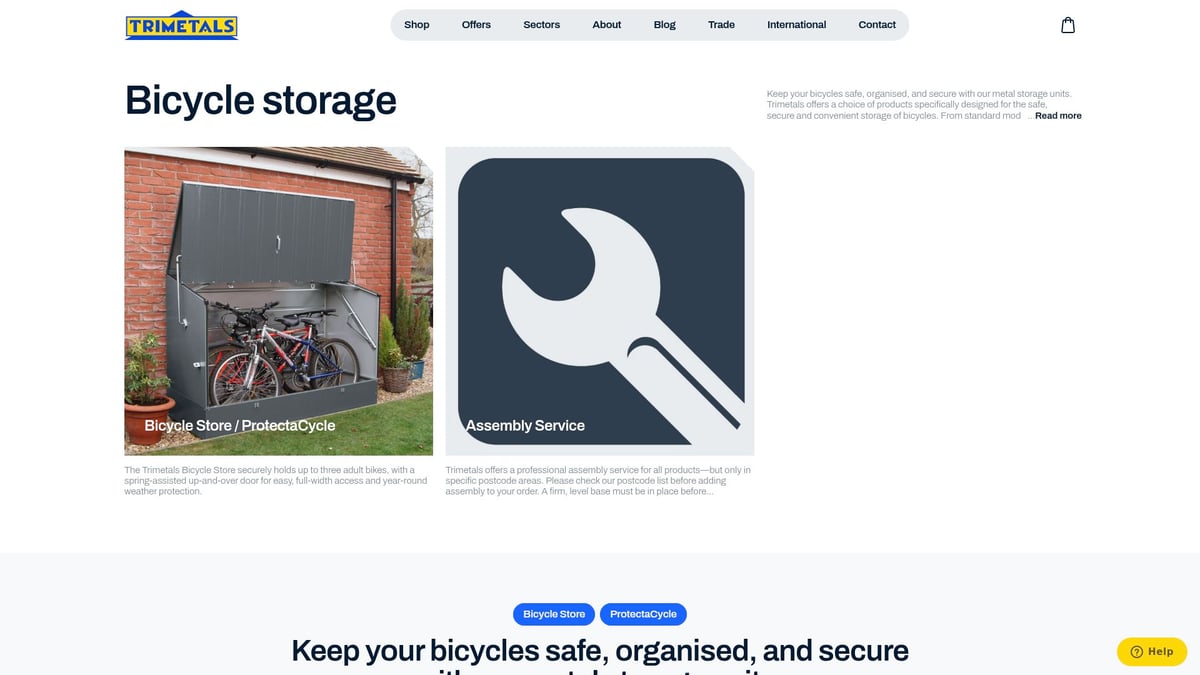Expand description with Read more
This screenshot has height=675, width=1200.
pos(1058,116)
